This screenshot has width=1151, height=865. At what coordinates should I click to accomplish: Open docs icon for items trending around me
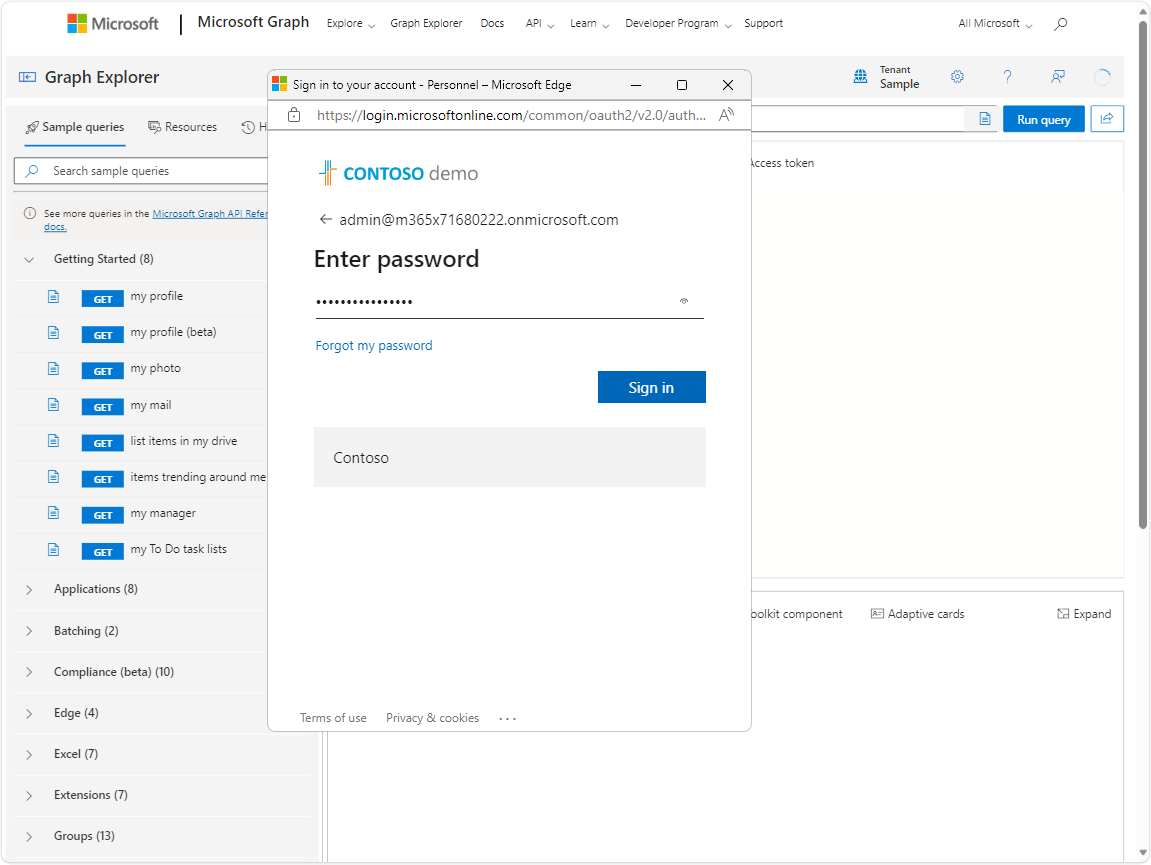[54, 477]
